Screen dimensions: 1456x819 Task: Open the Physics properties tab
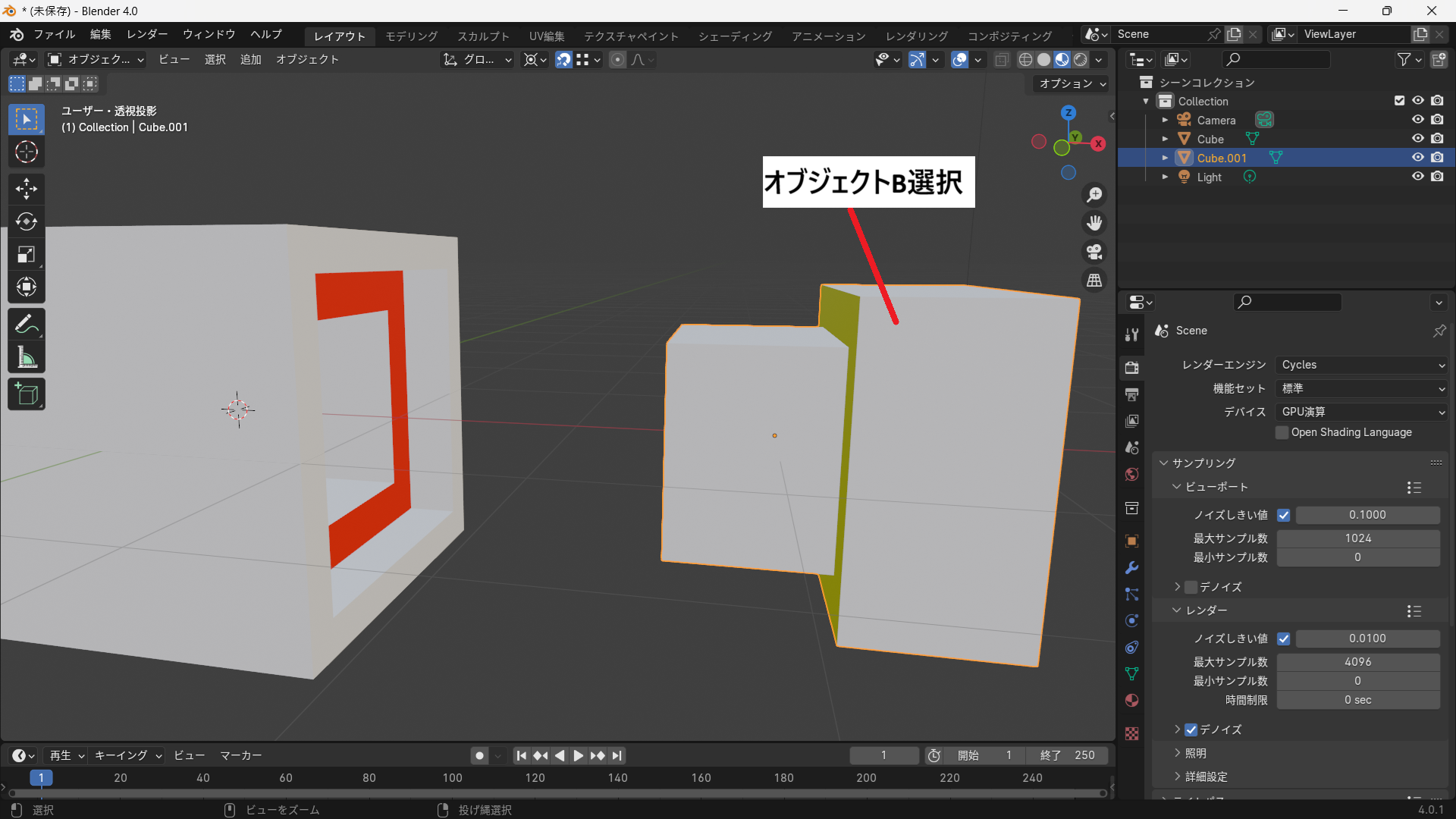coord(1132,620)
